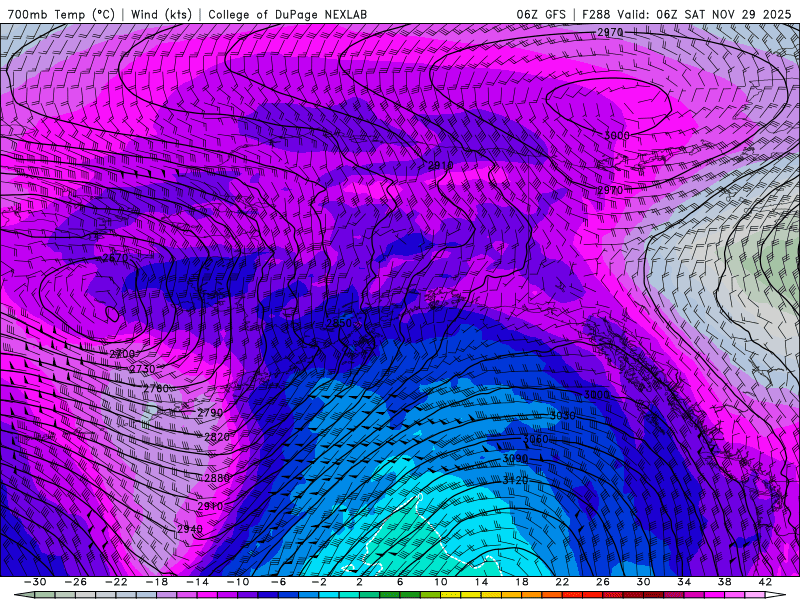
Task: Select the "Wind (kts)" header label
Action: [x=161, y=14]
